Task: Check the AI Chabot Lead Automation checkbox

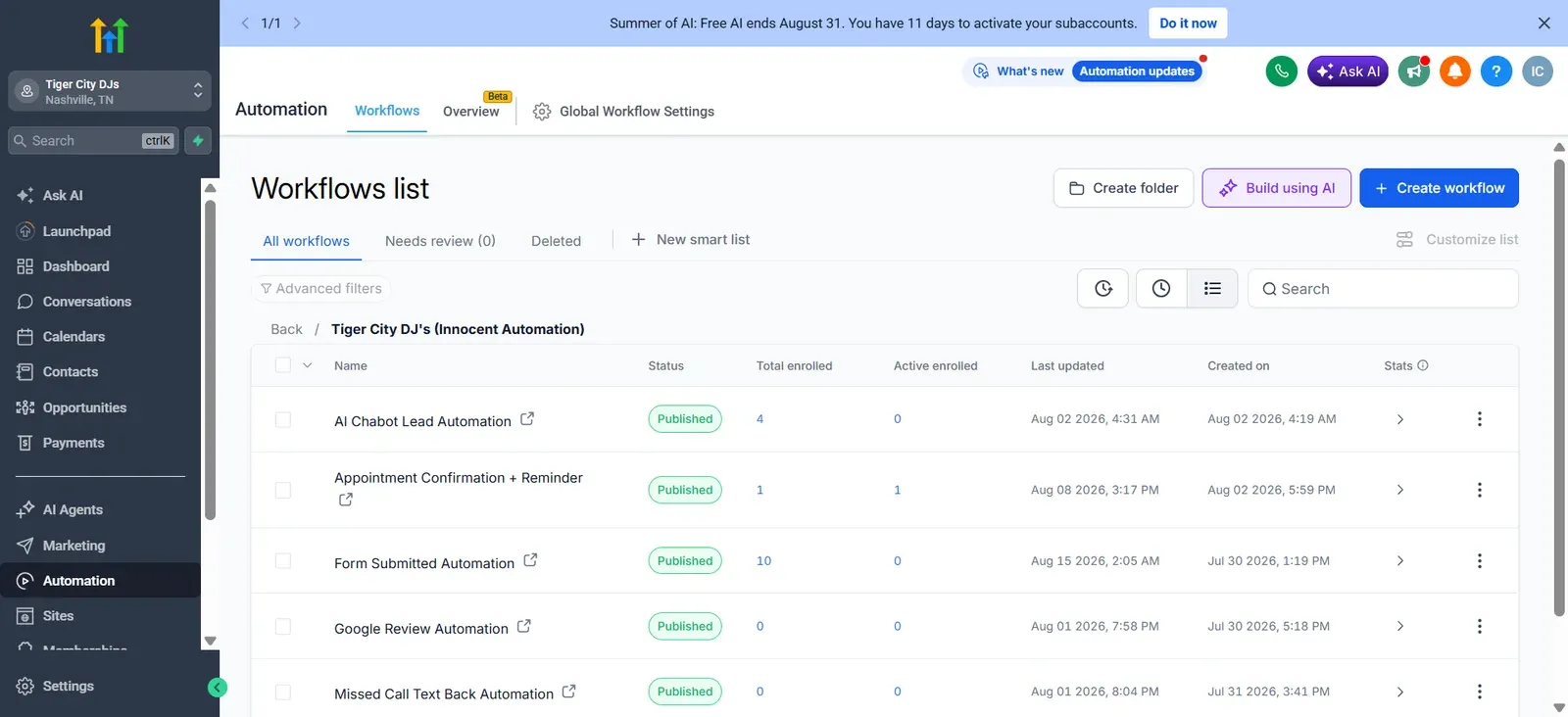Action: 283,419
